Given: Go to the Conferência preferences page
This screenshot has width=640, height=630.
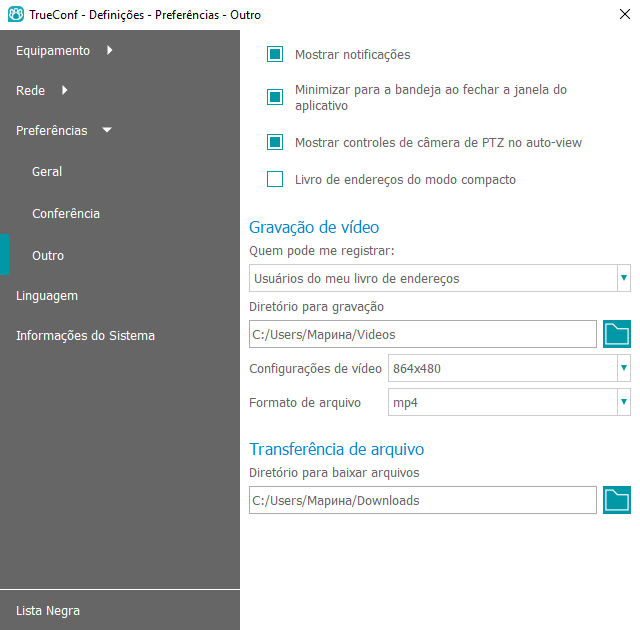Looking at the screenshot, I should (x=66, y=213).
